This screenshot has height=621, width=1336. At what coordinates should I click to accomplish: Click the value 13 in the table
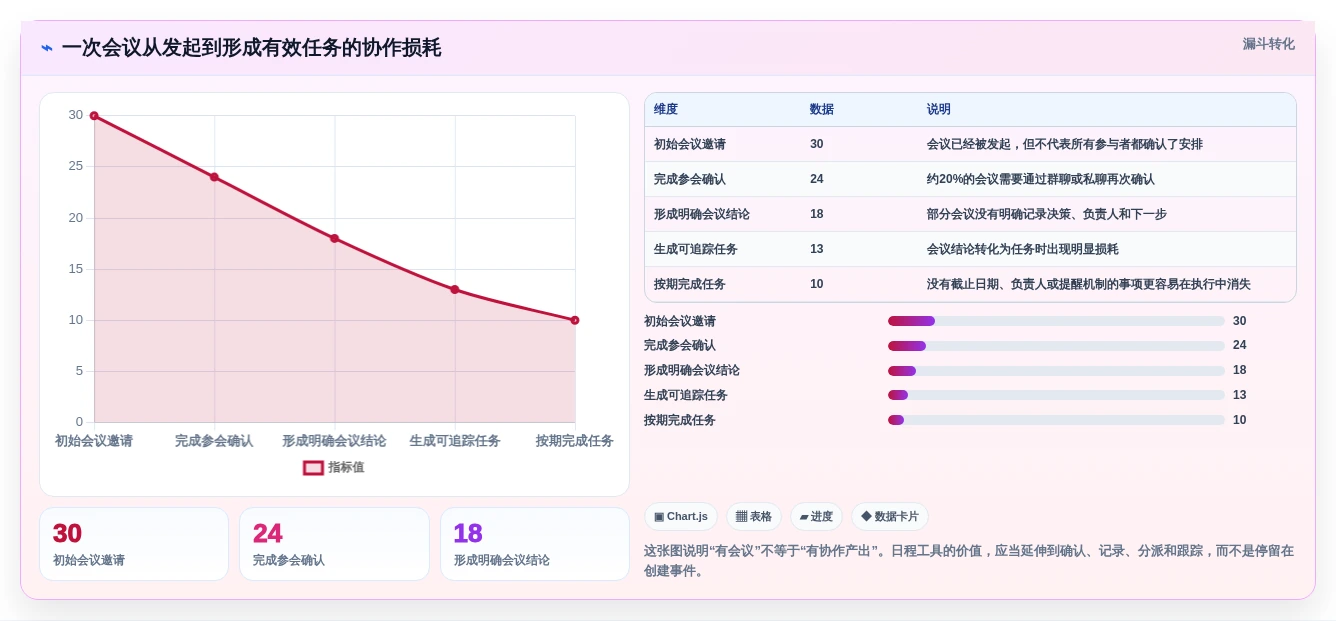coord(817,249)
